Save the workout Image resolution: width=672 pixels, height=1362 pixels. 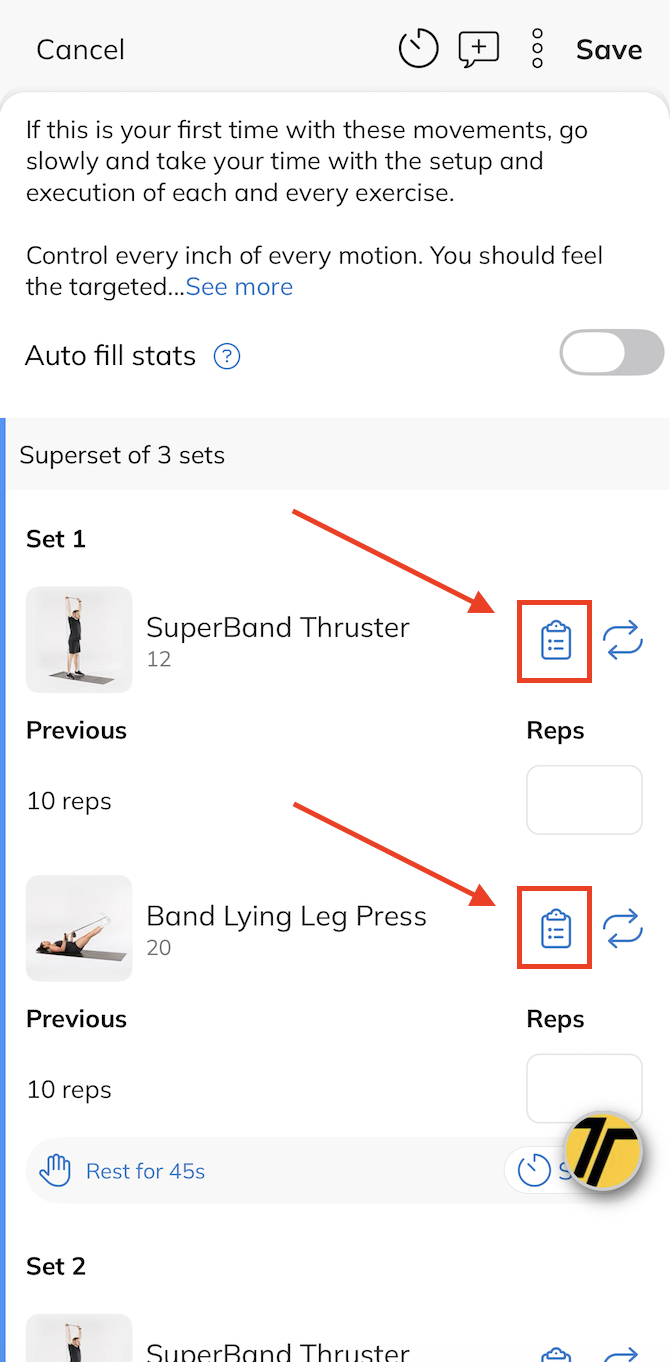pyautogui.click(x=608, y=50)
